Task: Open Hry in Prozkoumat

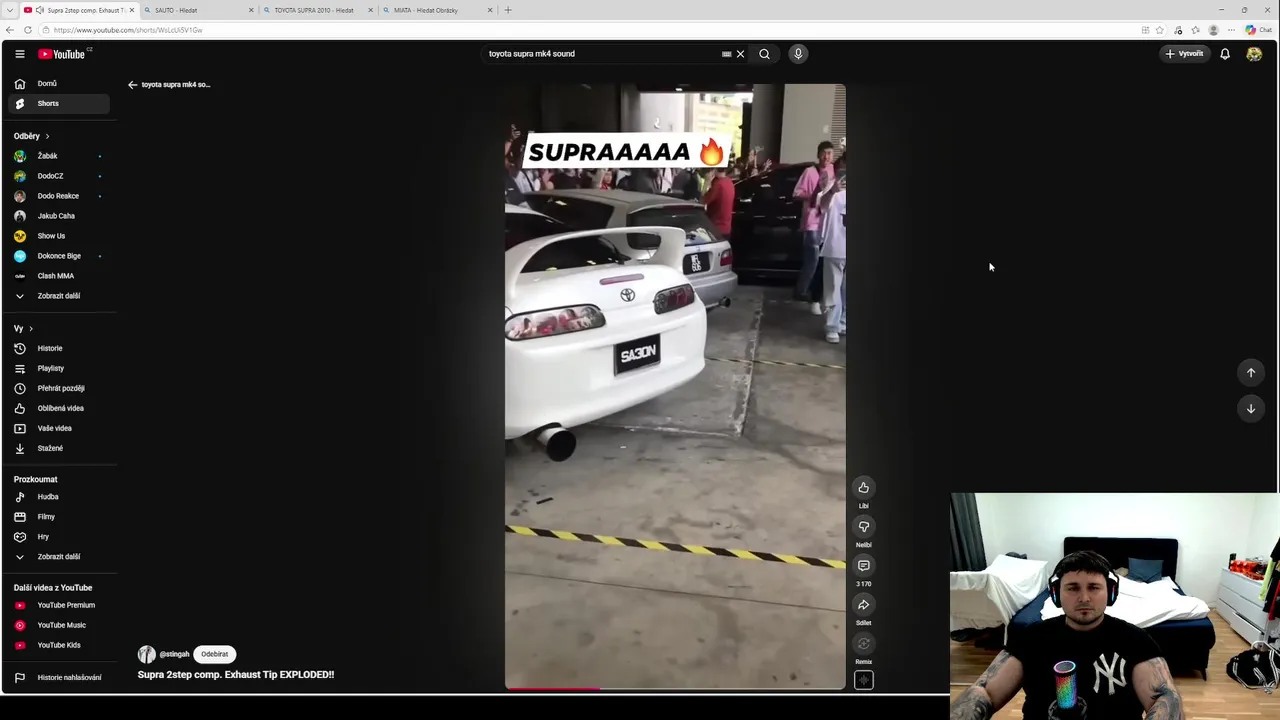Action: tap(59, 537)
